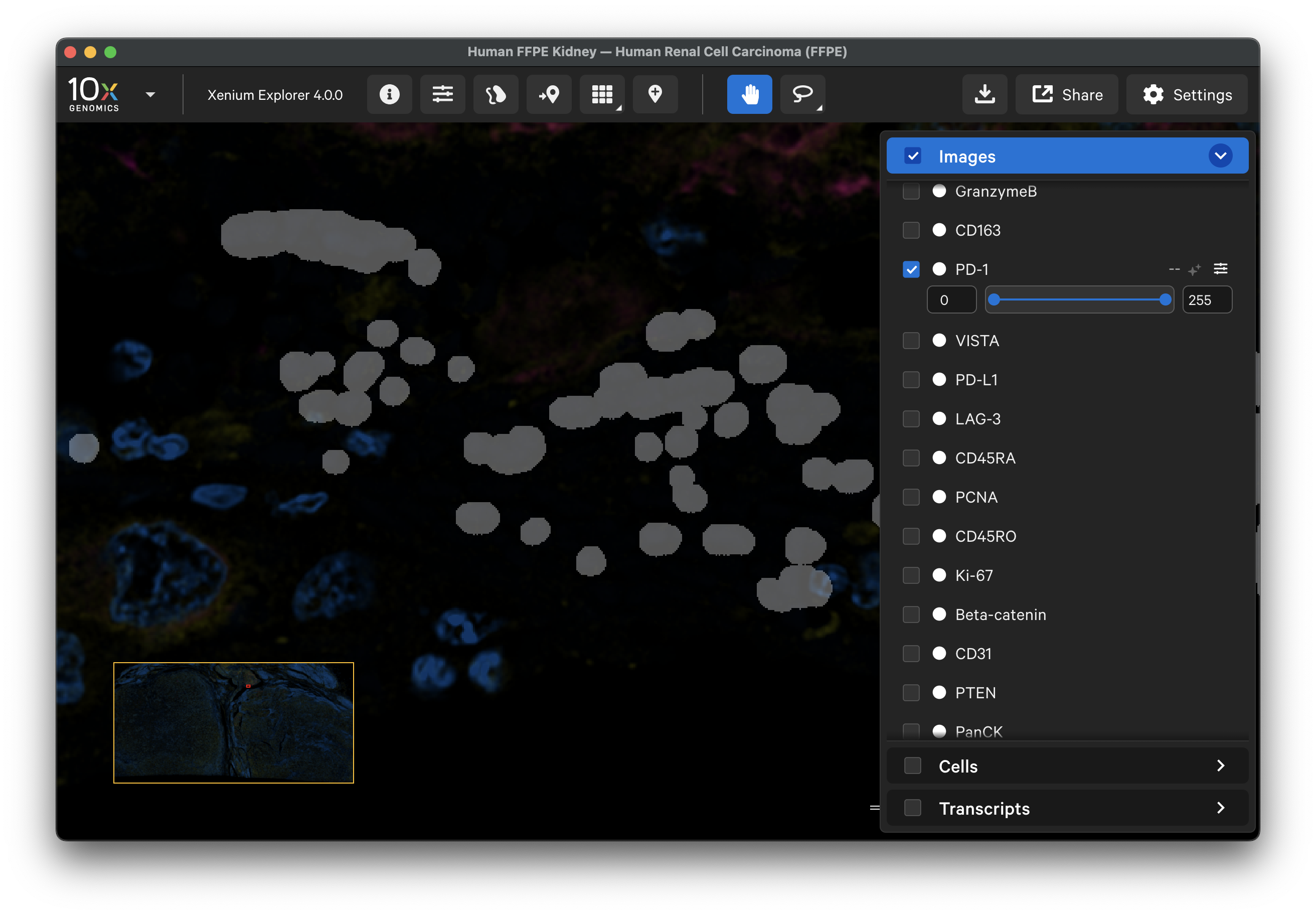Check the CD45RO channel checkbox
This screenshot has height=915, width=1316.
pyautogui.click(x=911, y=536)
